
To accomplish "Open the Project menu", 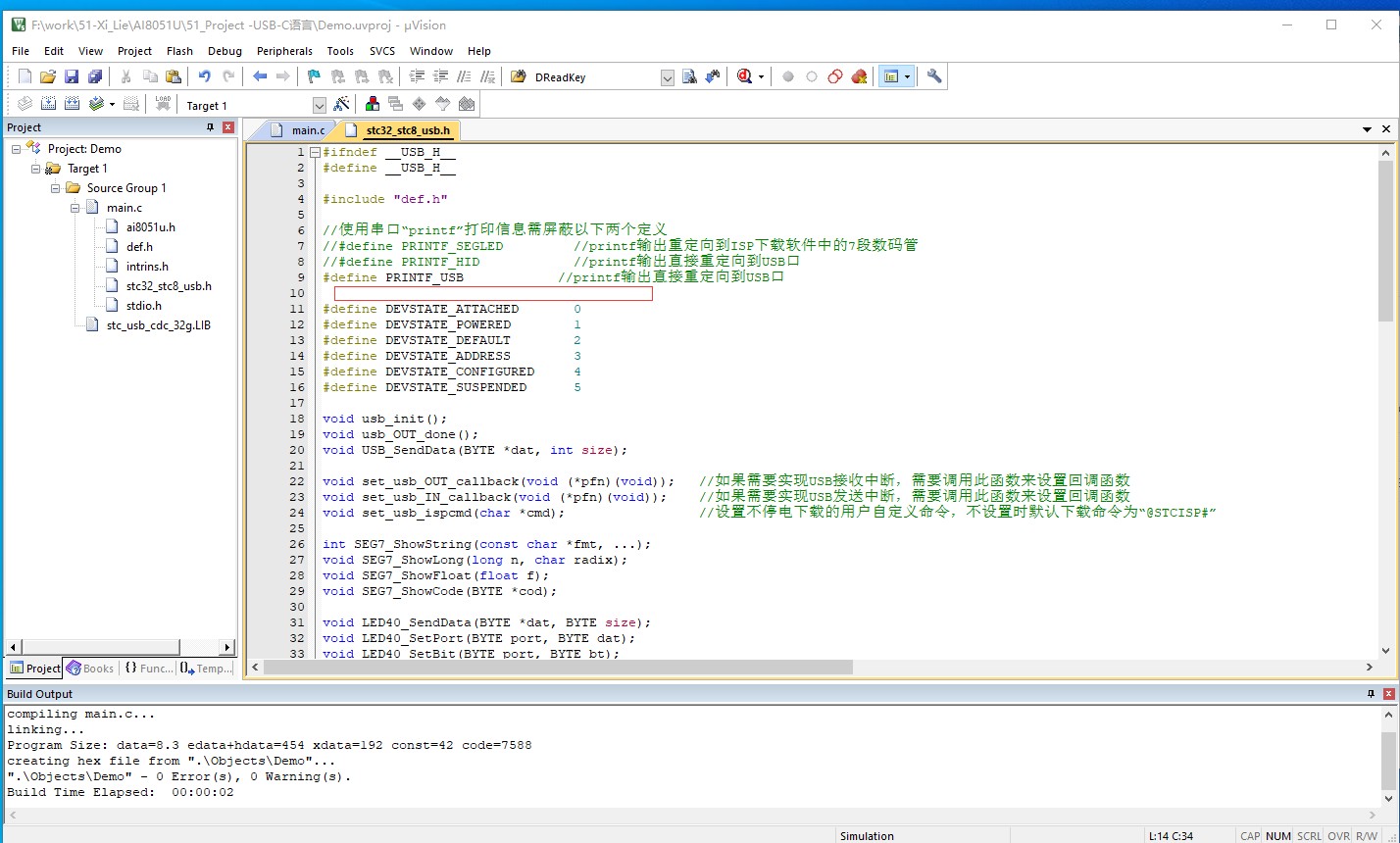I will coord(134,51).
